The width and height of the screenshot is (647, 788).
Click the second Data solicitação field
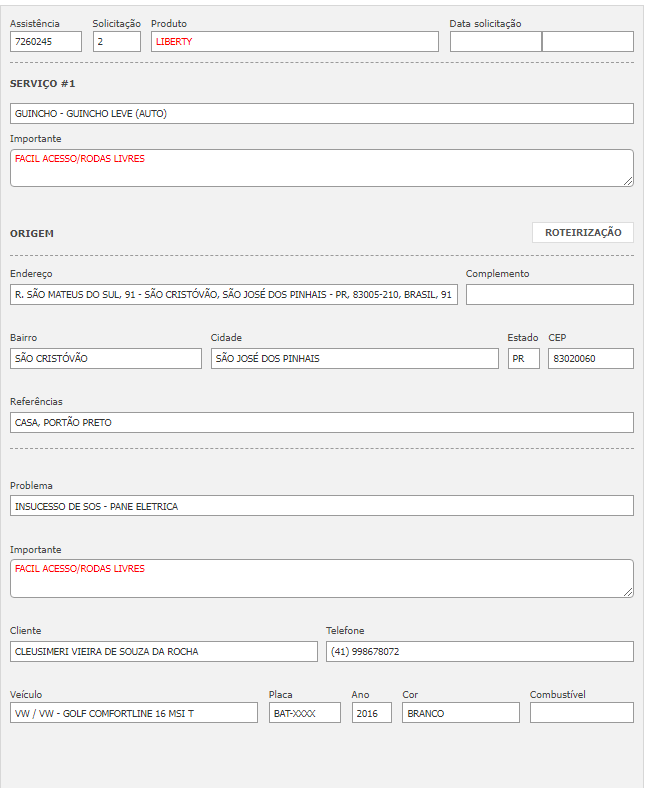coord(588,42)
